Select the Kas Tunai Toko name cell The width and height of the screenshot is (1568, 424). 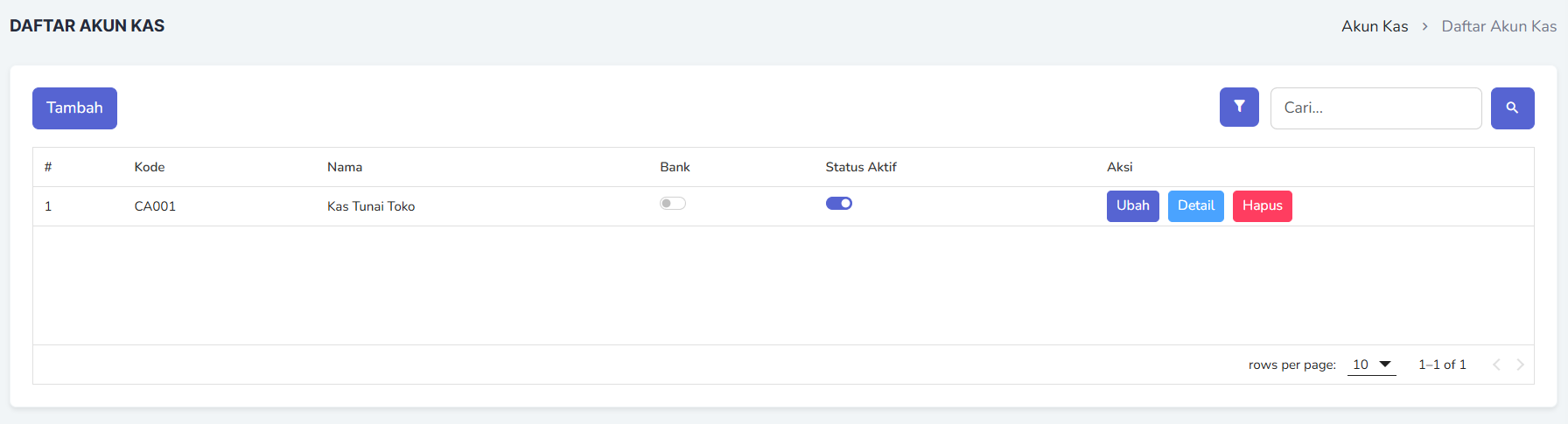coord(371,206)
